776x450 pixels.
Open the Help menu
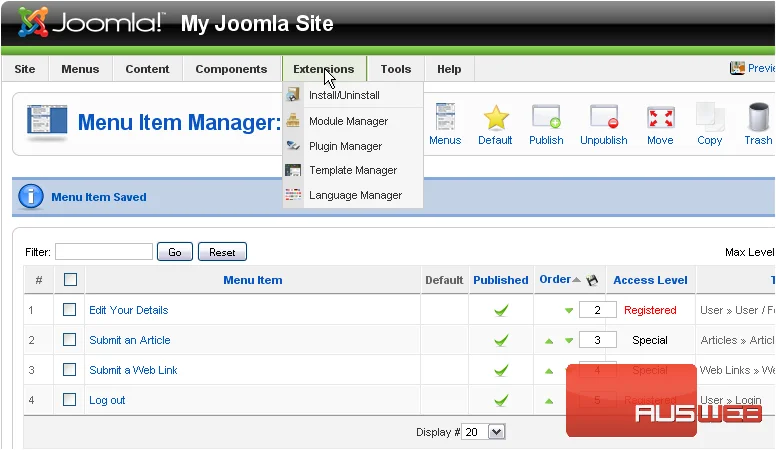tap(449, 69)
